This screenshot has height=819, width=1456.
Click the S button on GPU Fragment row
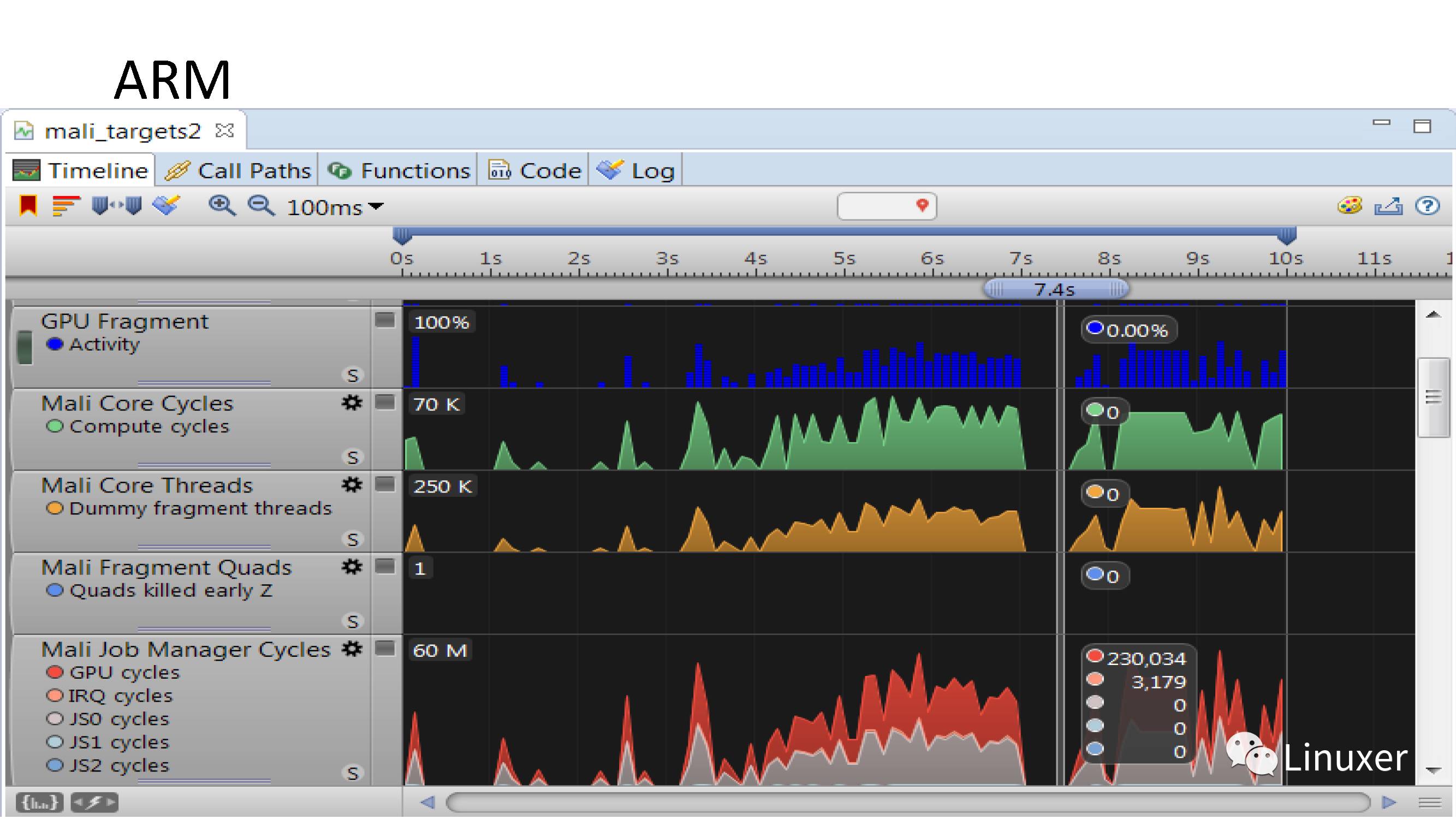pyautogui.click(x=353, y=375)
